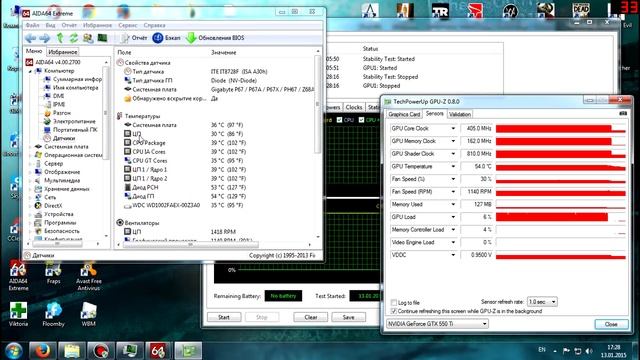Select the Сервер tree item
Viewport: 640px width, 360px height.
click(53, 164)
